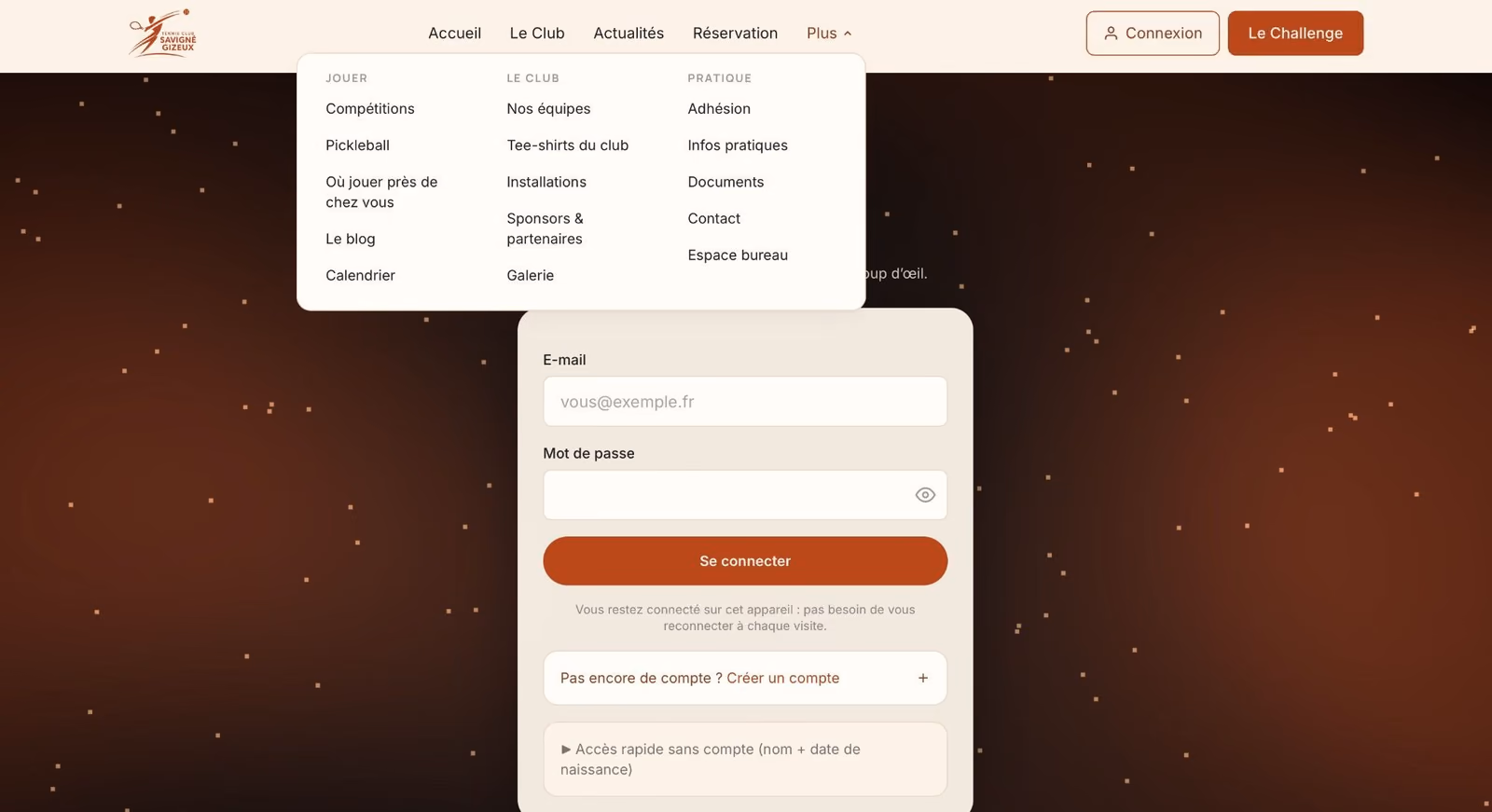The height and width of the screenshot is (812, 1492).
Task: Open Adhésion entry
Action: click(x=719, y=109)
